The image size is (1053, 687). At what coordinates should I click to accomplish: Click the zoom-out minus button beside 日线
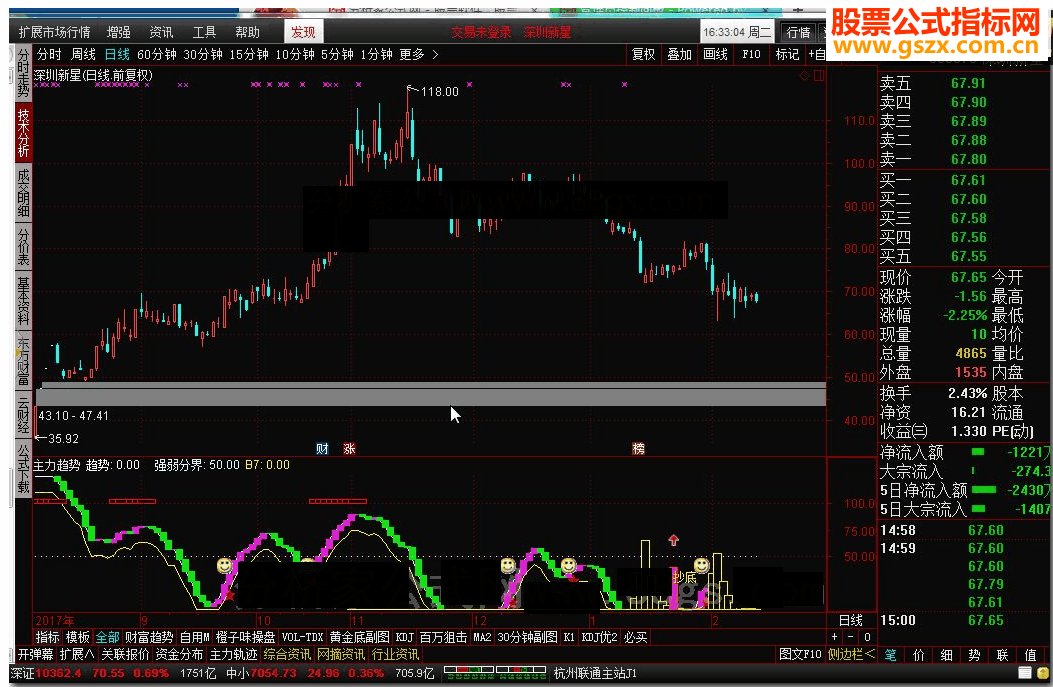point(851,637)
